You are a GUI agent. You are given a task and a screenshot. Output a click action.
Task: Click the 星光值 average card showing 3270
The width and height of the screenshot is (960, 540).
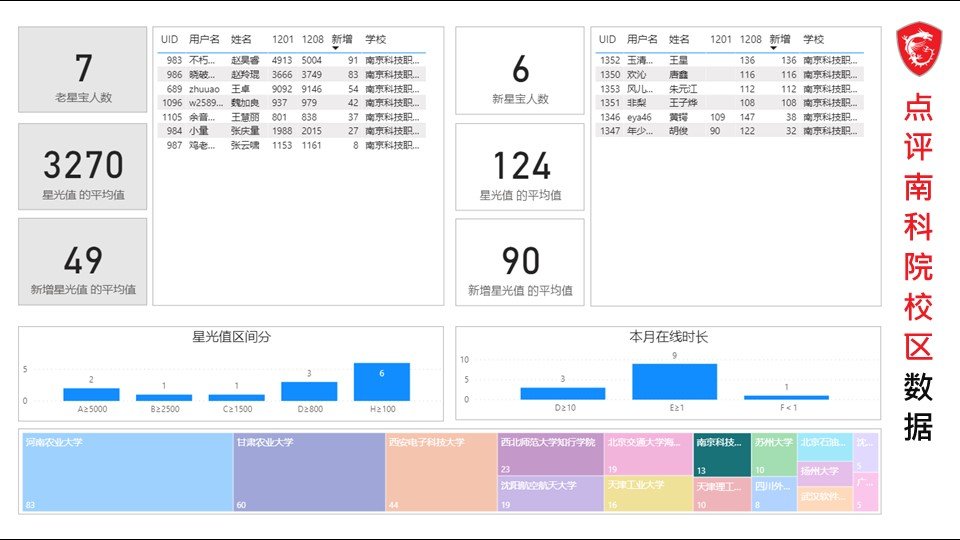(x=82, y=173)
